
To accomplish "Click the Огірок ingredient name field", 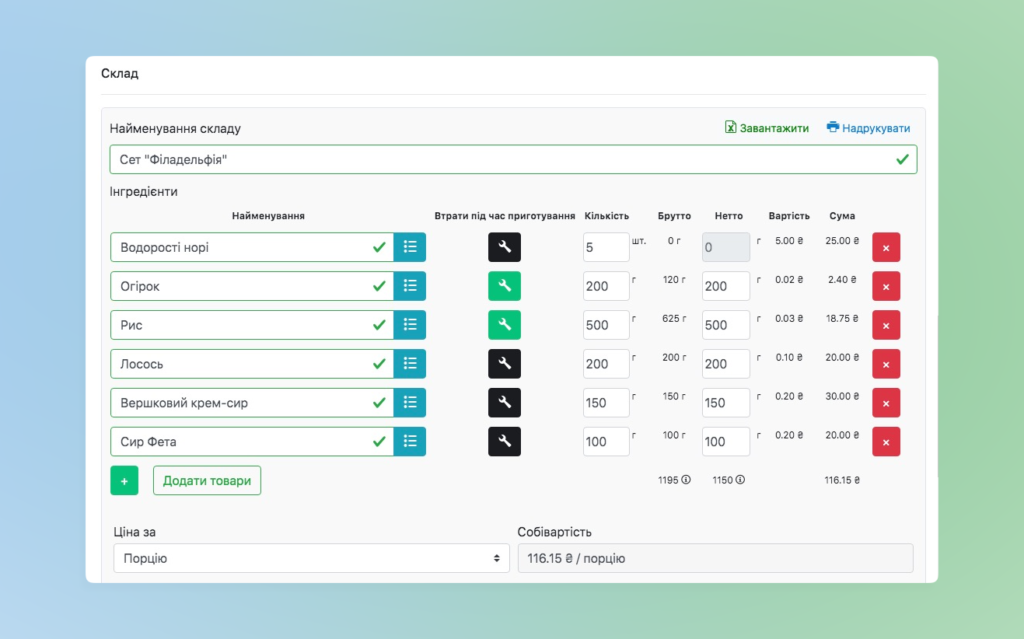I will click(240, 286).
